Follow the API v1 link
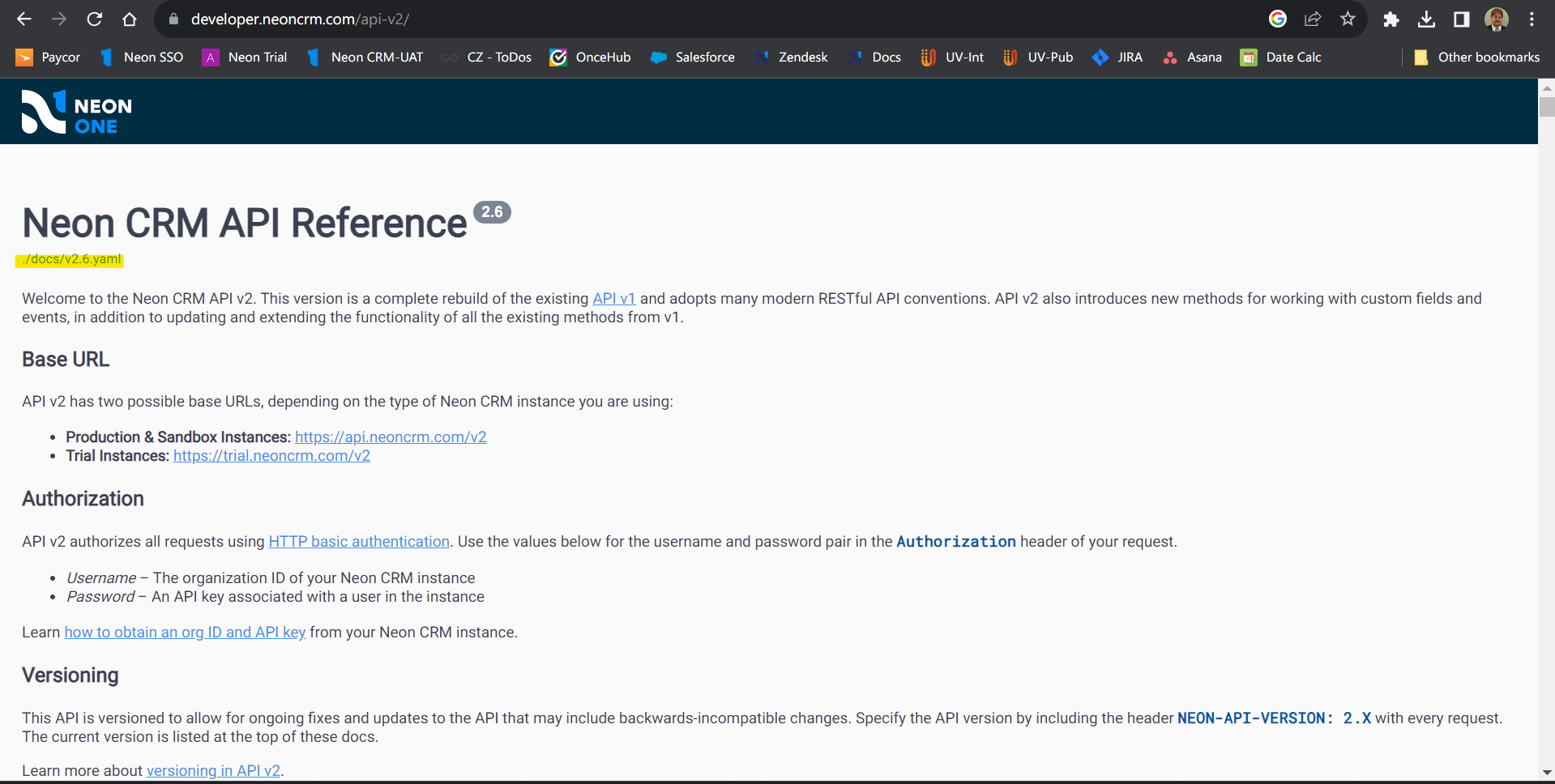Screen dimensions: 1555x784 pyautogui.click(x=614, y=299)
